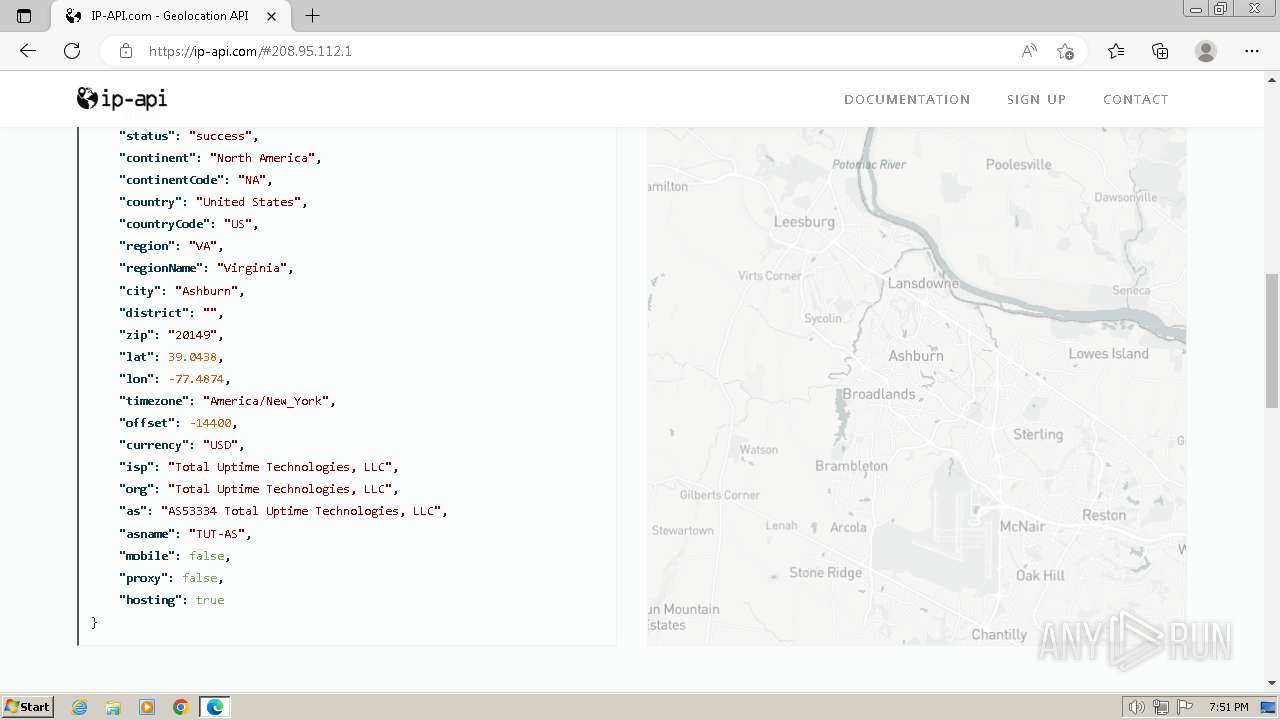Add this page to favorites
This screenshot has width=1280, height=720.
[1065, 51]
